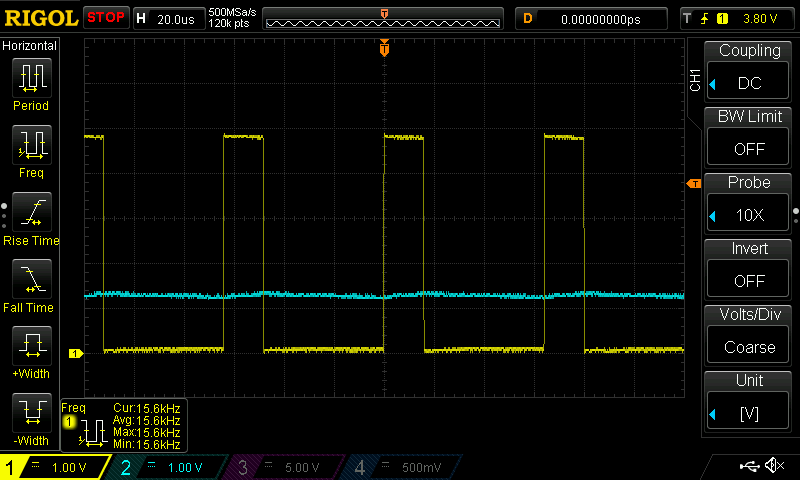Click the yellow channel 1 ground marker
800x480 pixels.
coord(76,353)
